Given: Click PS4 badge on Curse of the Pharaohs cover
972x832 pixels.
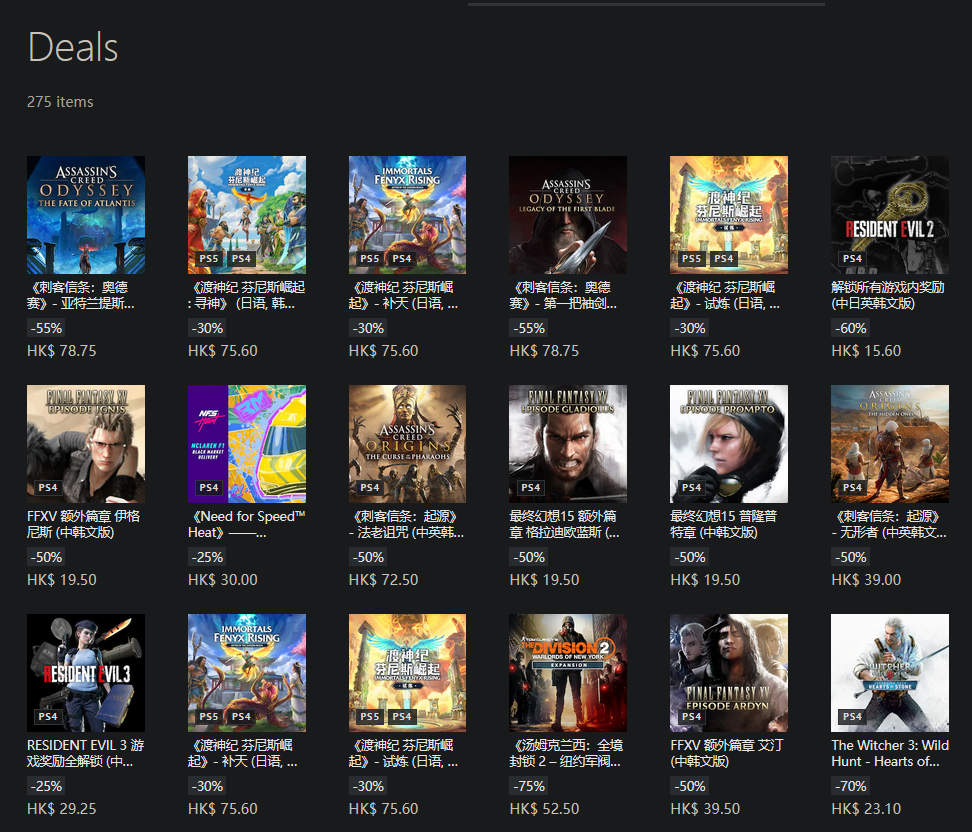Looking at the screenshot, I should 369,487.
